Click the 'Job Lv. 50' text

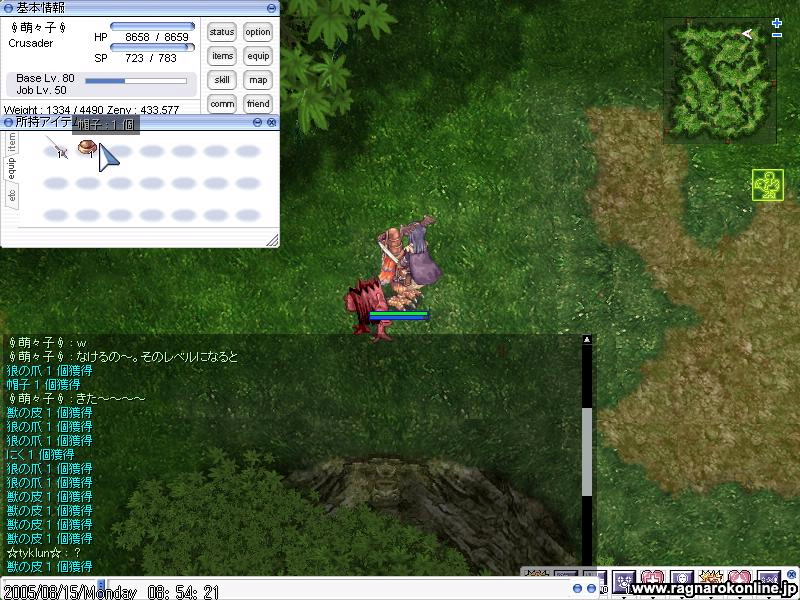coord(41,90)
